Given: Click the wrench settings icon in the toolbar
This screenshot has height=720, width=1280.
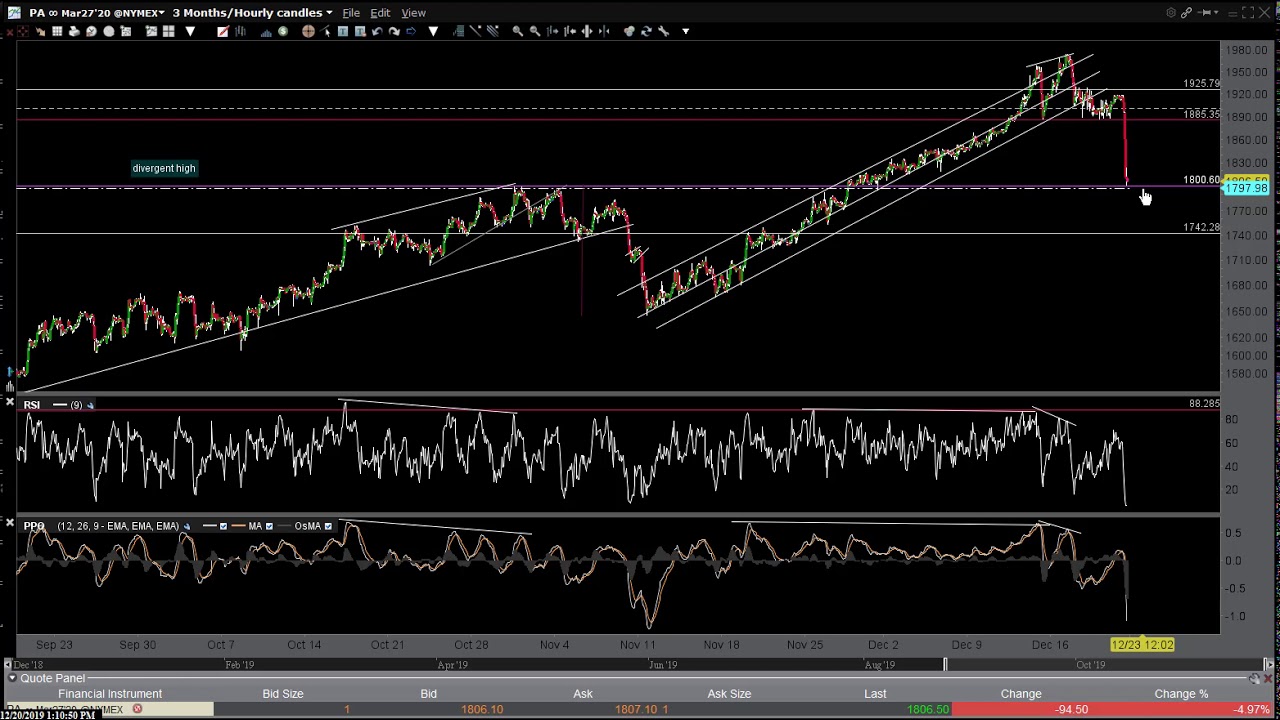Looking at the screenshot, I should coord(663,31).
